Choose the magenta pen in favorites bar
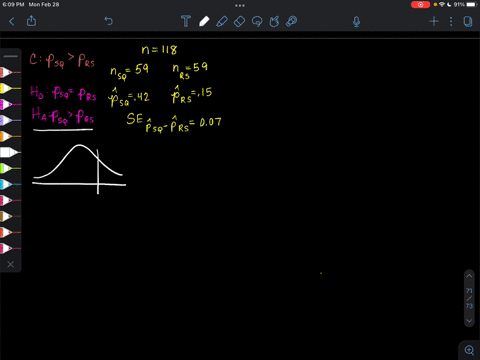Viewport: 480px width, 360px height. [x=10, y=104]
